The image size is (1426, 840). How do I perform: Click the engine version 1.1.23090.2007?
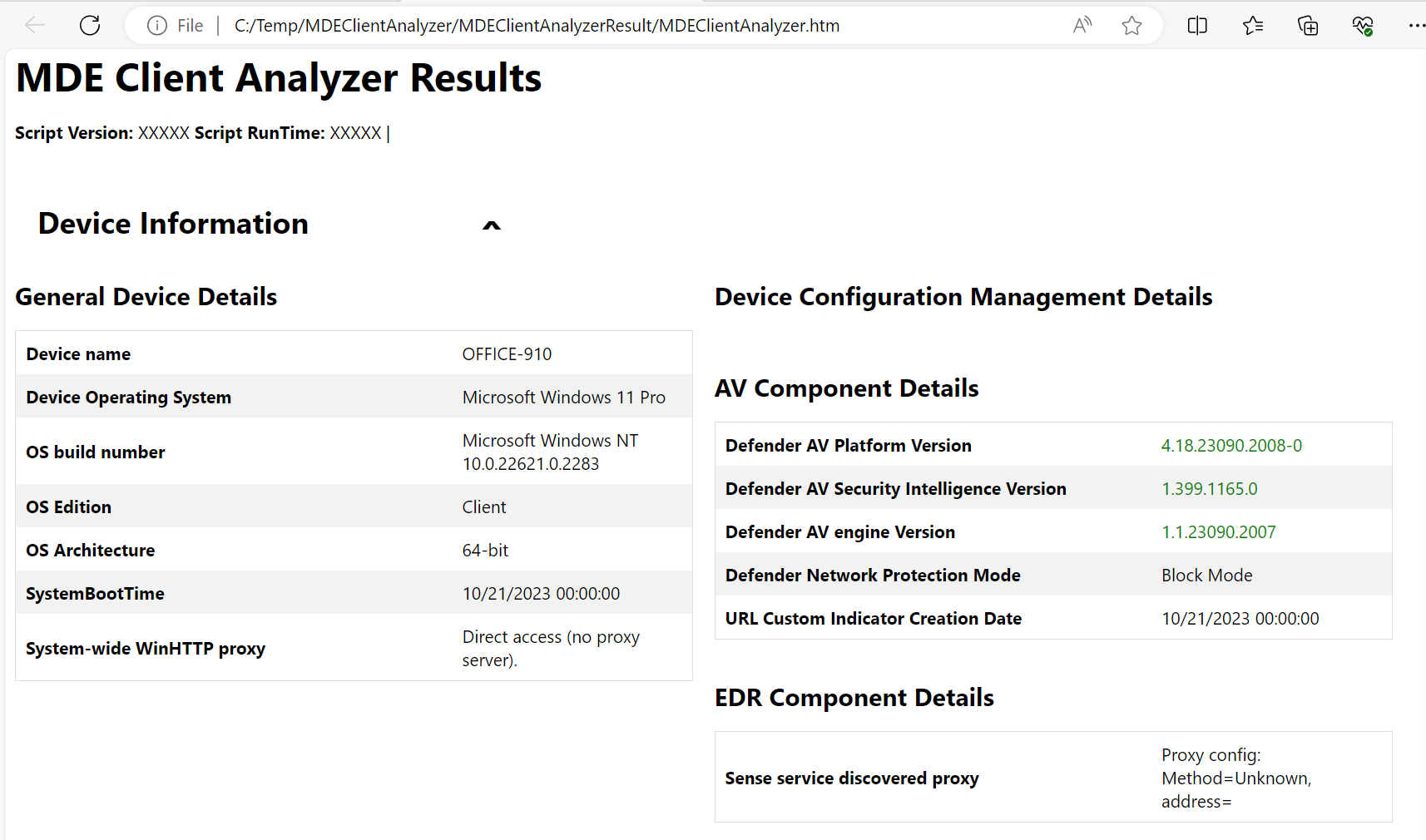(1218, 532)
